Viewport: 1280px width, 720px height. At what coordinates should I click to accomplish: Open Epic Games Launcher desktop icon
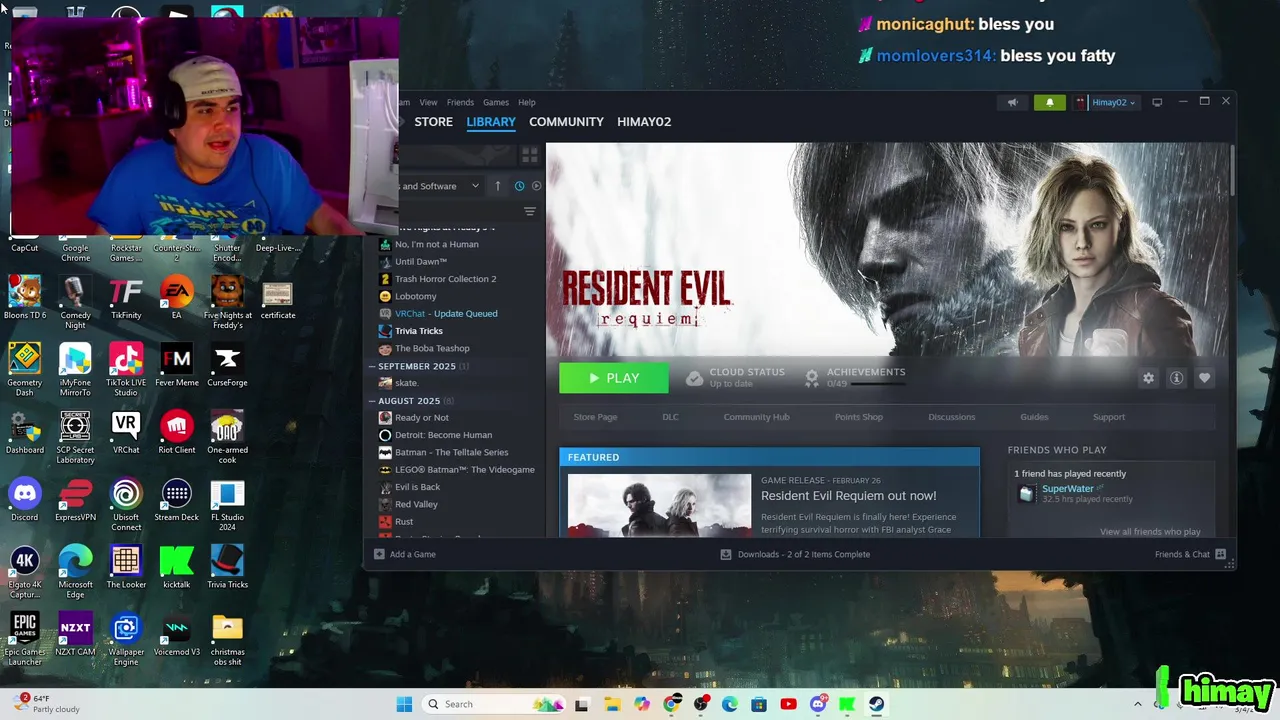[x=25, y=640]
